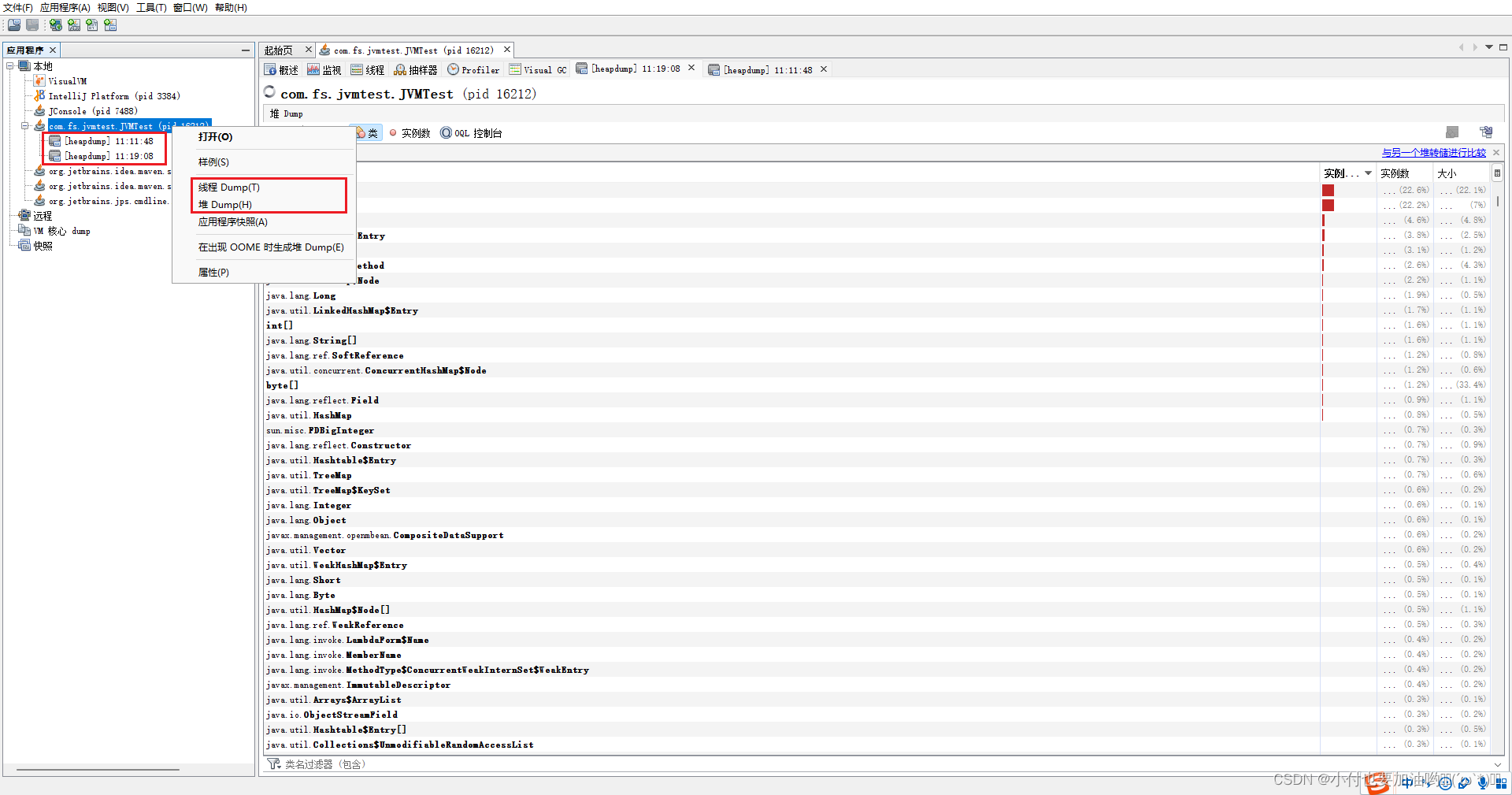The height and width of the screenshot is (795, 1512).
Task: Open the table column chooser icon
Action: coord(1497,173)
